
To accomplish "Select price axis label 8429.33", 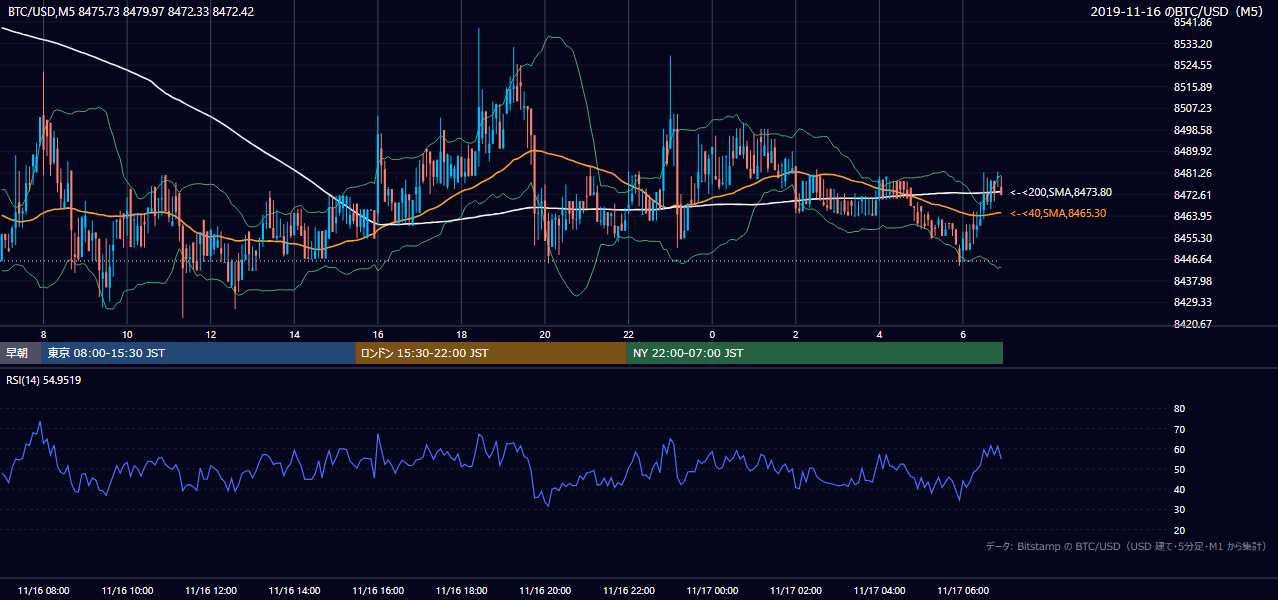I will 1193,302.
